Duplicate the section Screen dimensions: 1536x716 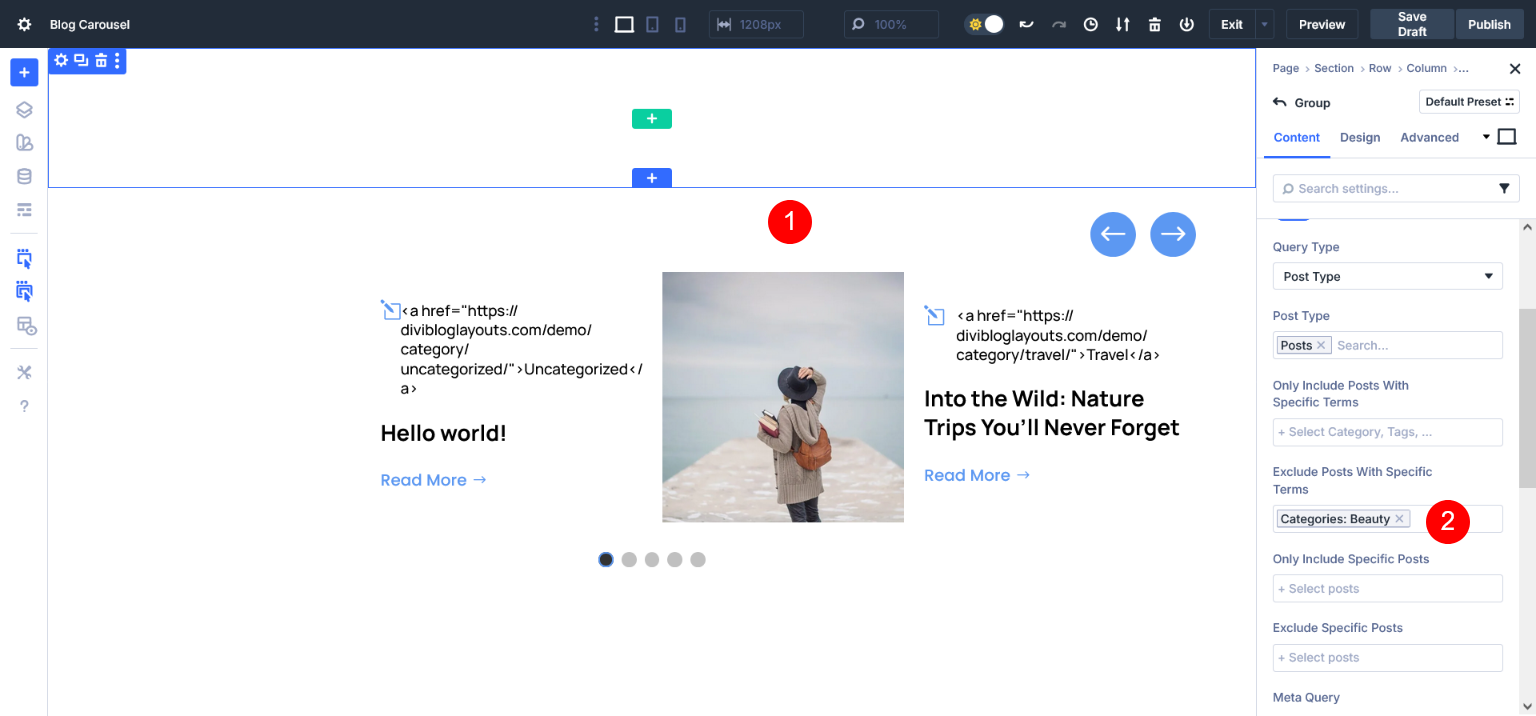[81, 61]
